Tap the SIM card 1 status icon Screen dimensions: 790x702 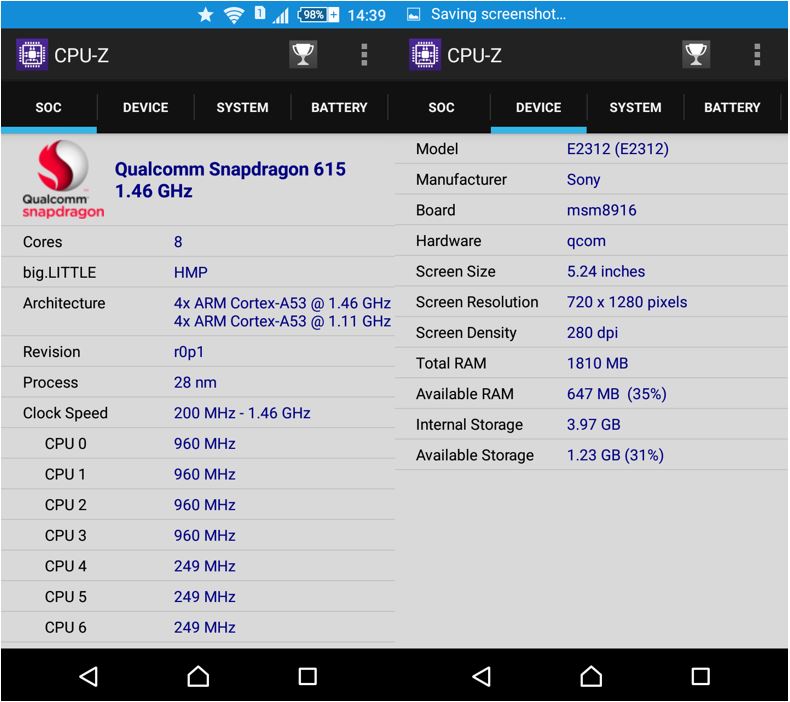click(259, 13)
